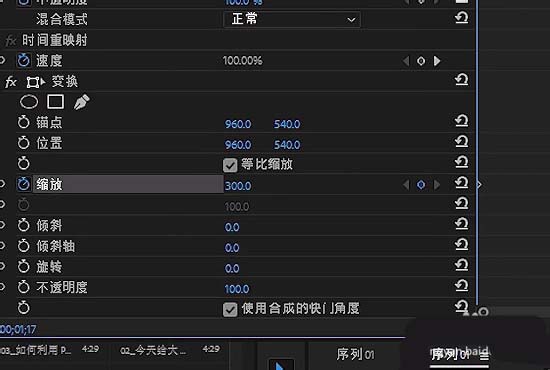Edit the 缩放 value 300.0
This screenshot has height=370, width=550.
[x=238, y=186]
